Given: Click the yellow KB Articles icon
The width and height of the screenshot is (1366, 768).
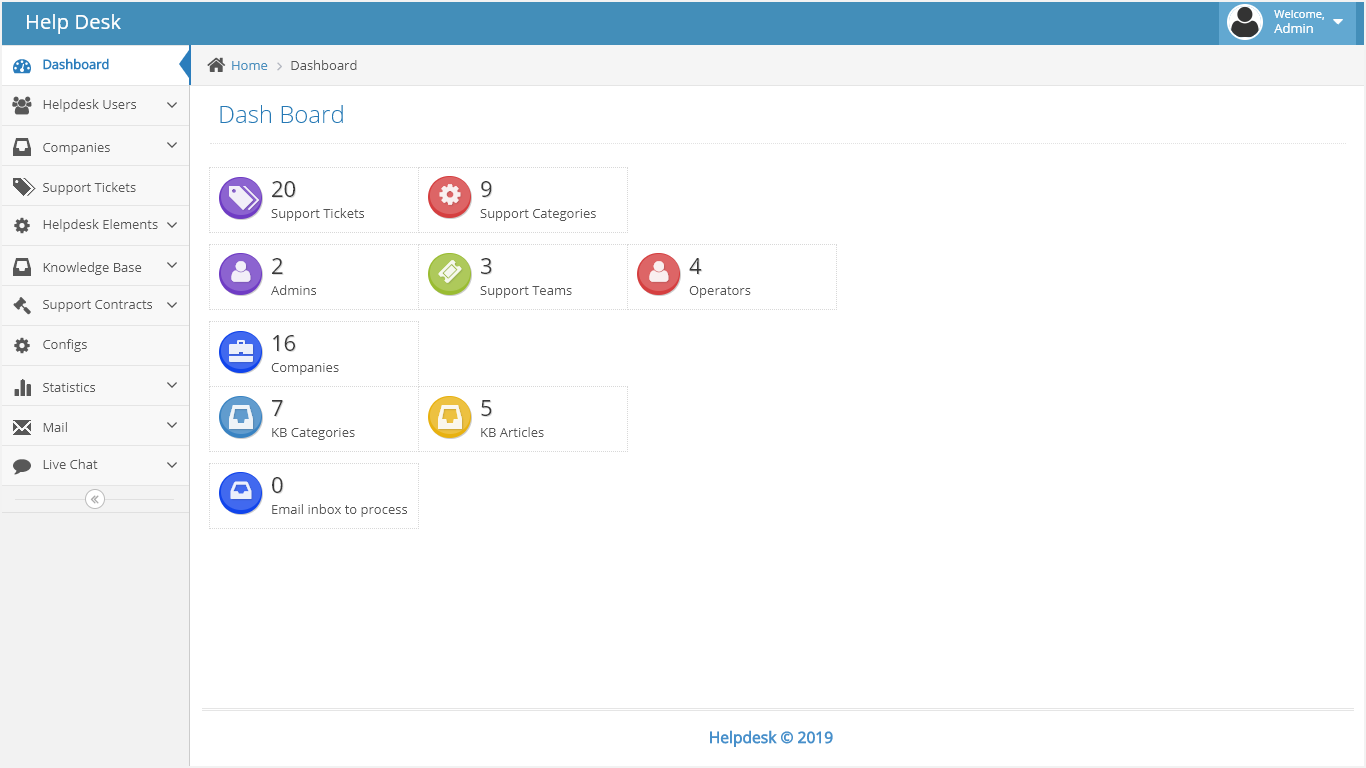Looking at the screenshot, I should (x=449, y=417).
